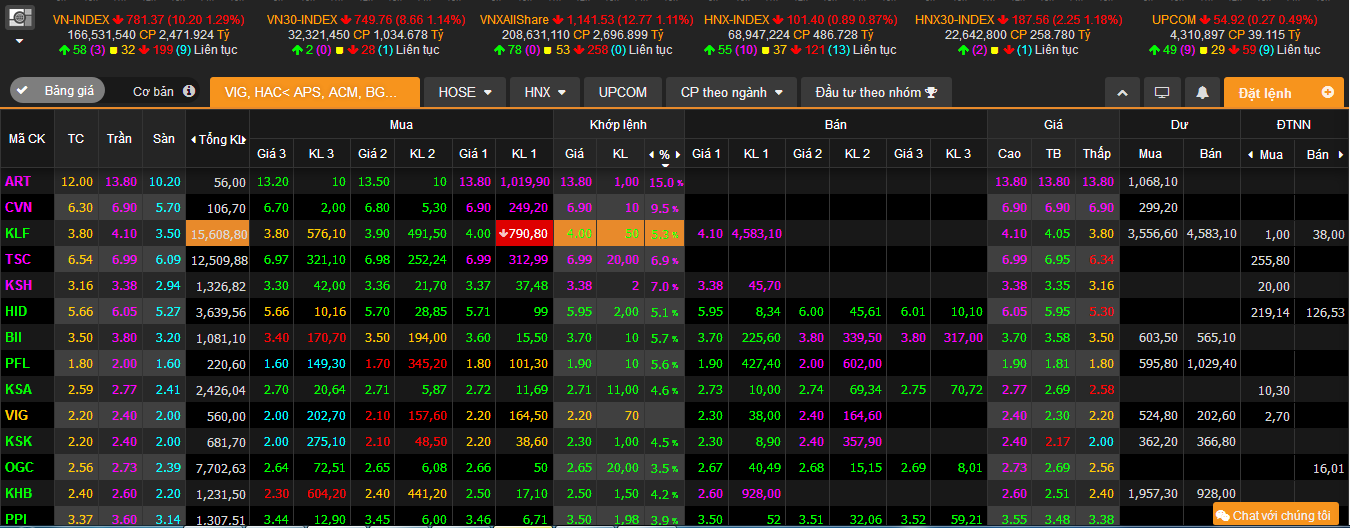The width and height of the screenshot is (1350, 528).
Task: Expand CP theo ngành dropdown
Action: click(731, 92)
